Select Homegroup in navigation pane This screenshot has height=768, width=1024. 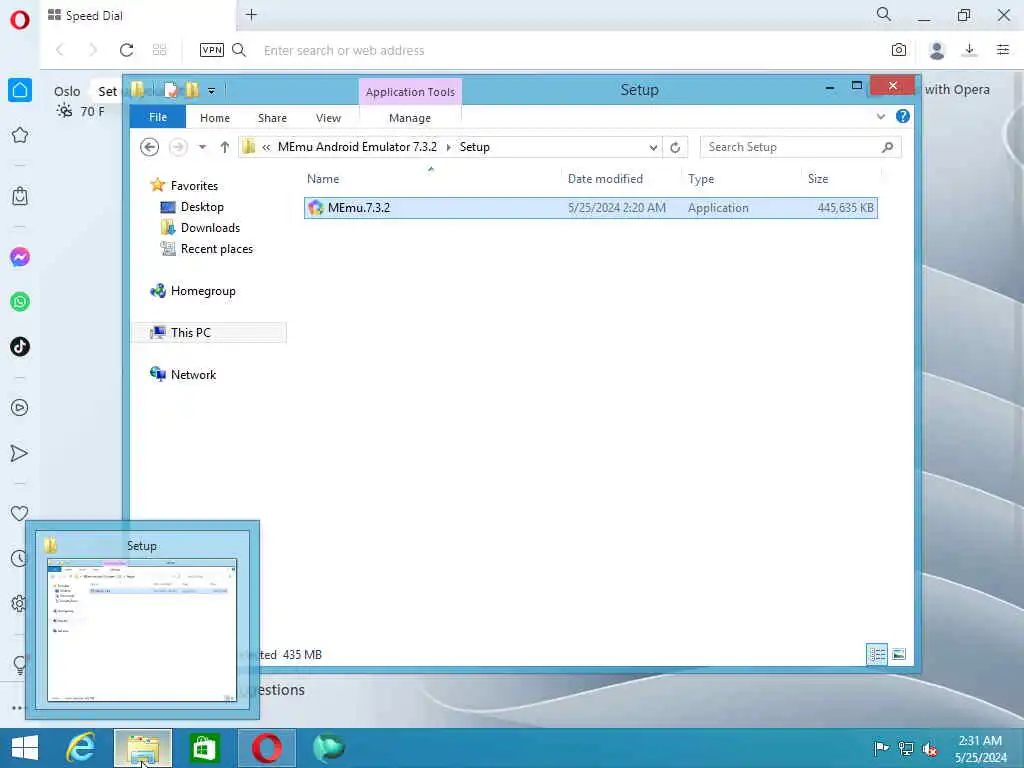202,291
